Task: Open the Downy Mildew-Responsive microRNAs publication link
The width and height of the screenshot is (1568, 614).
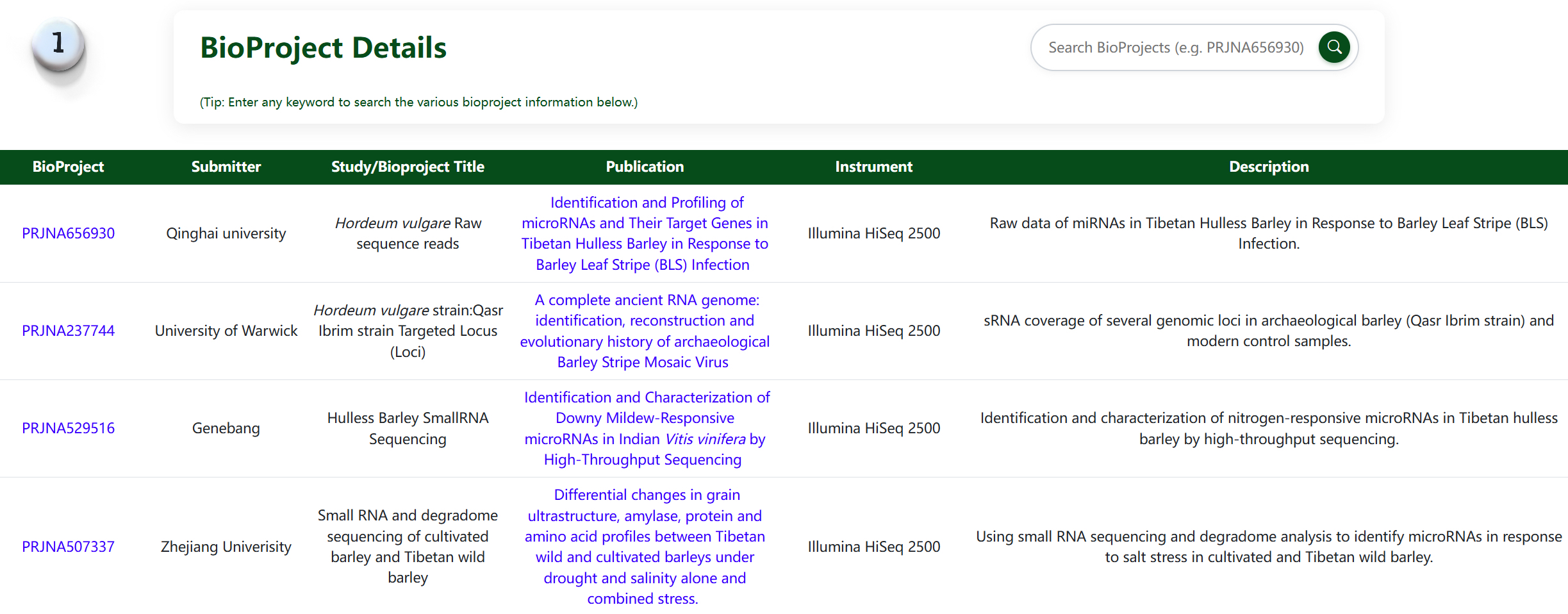Action: [x=645, y=428]
